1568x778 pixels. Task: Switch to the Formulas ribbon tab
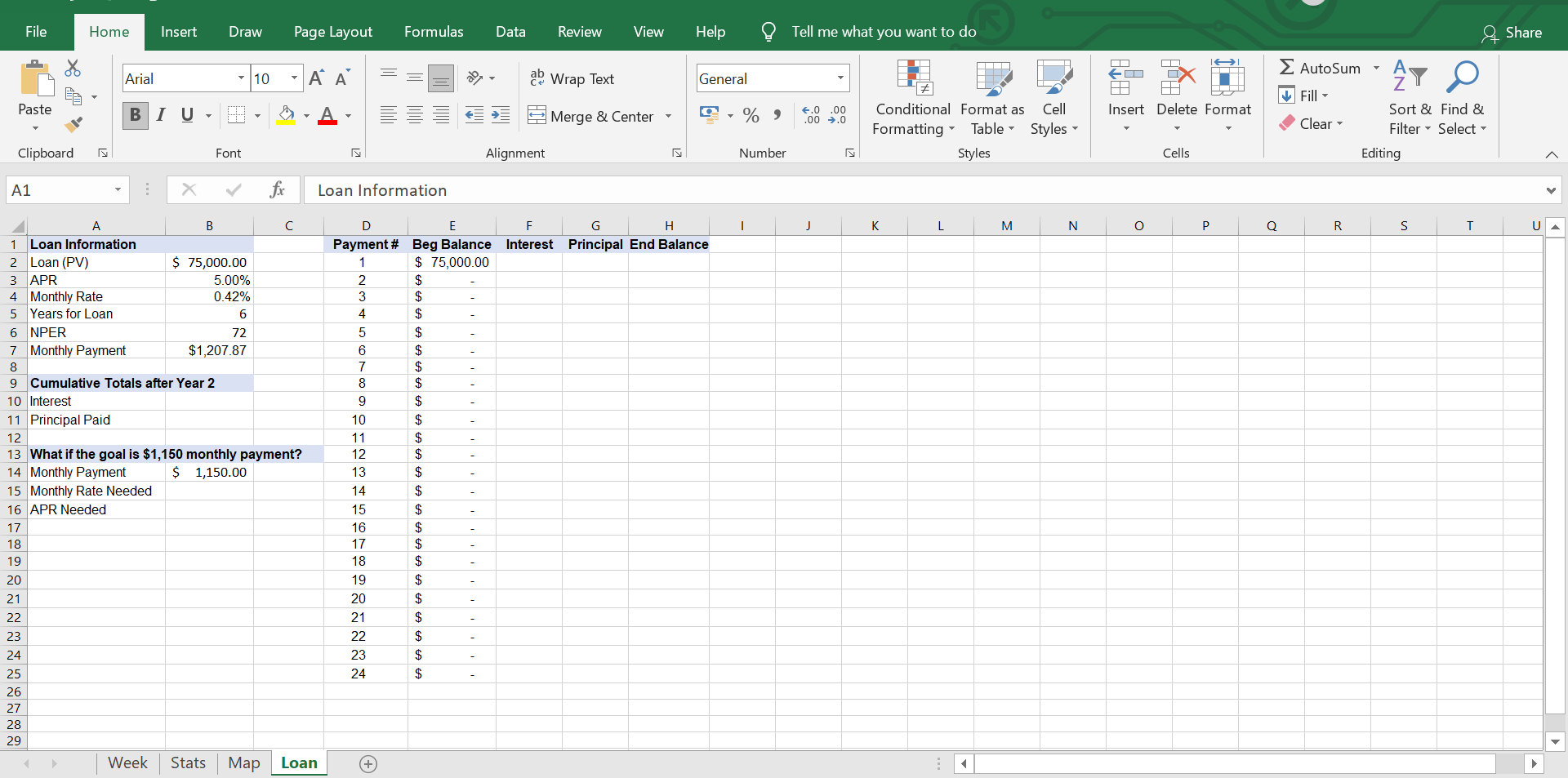pyautogui.click(x=434, y=32)
